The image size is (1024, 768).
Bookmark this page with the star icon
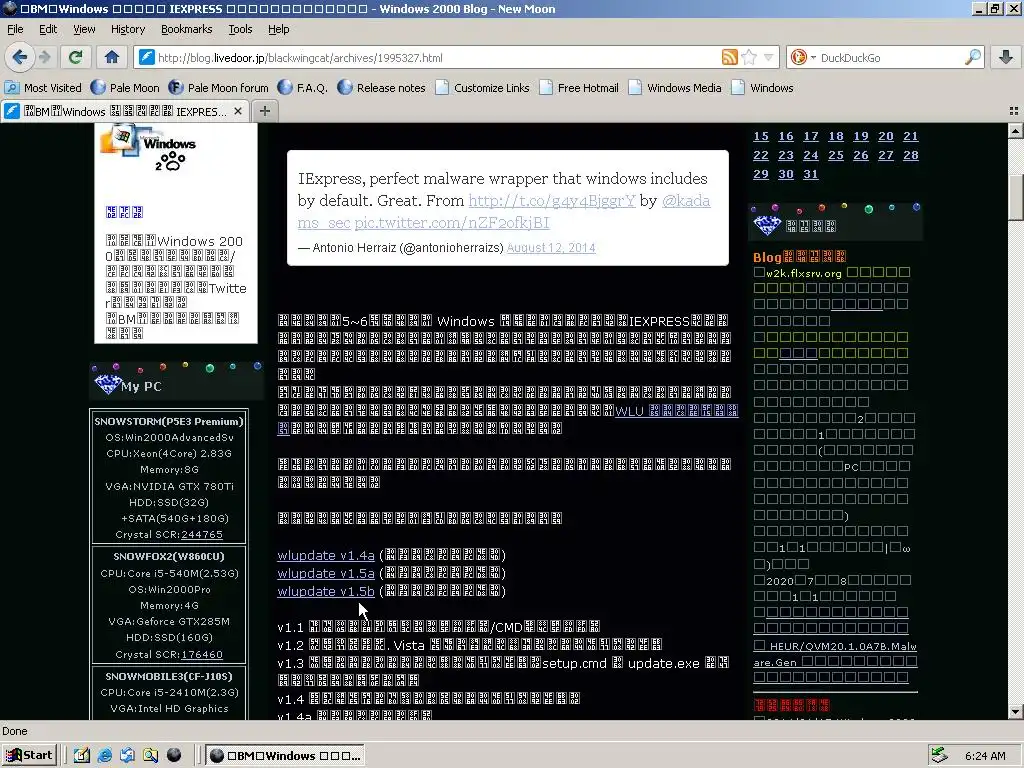tap(749, 57)
